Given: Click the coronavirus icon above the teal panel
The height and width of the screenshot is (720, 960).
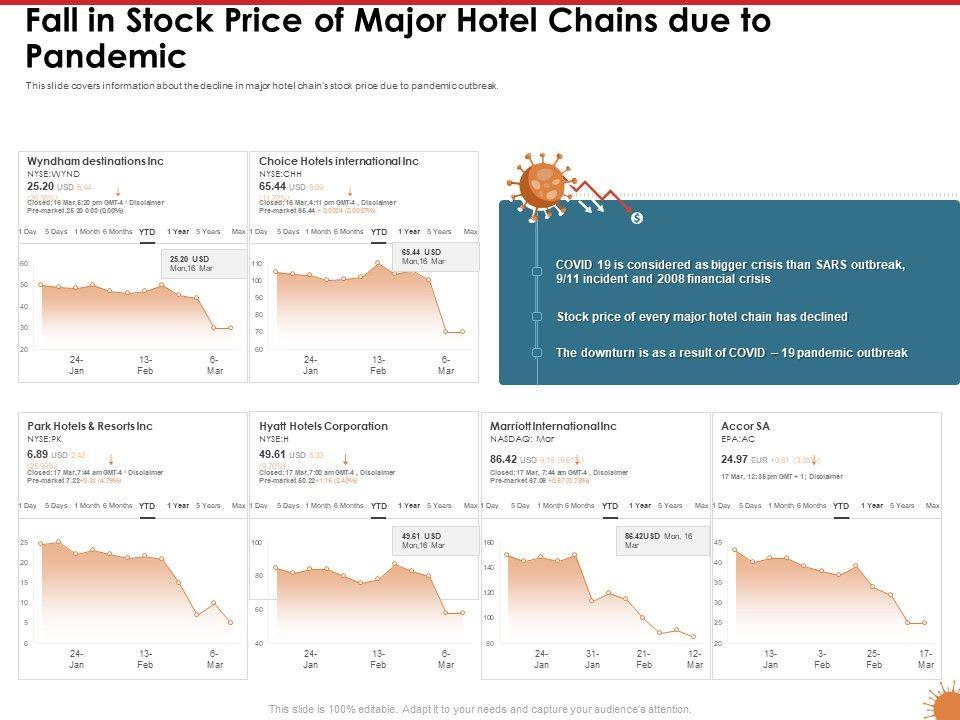Looking at the screenshot, I should (544, 183).
